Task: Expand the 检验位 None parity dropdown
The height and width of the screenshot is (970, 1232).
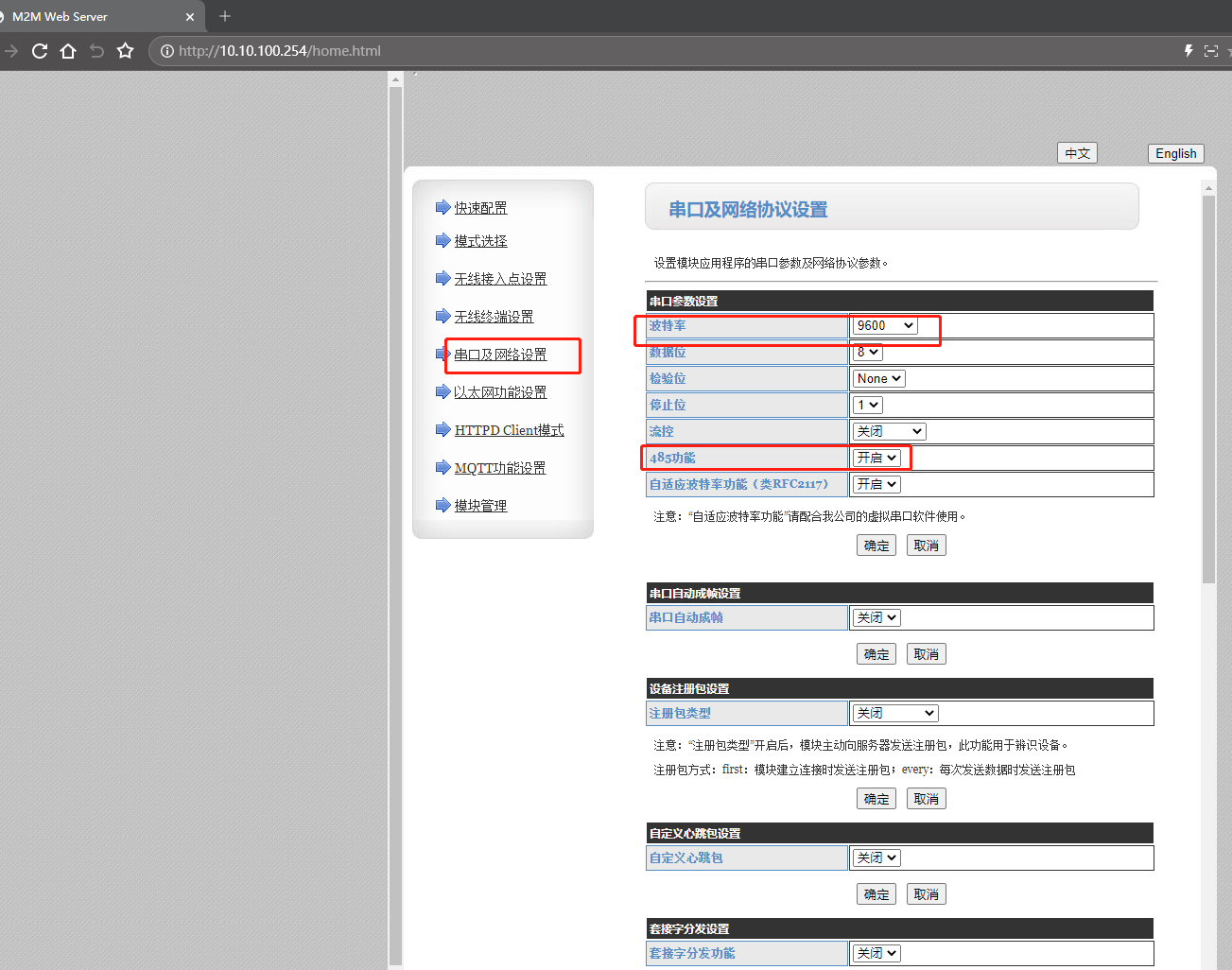Action: click(878, 378)
